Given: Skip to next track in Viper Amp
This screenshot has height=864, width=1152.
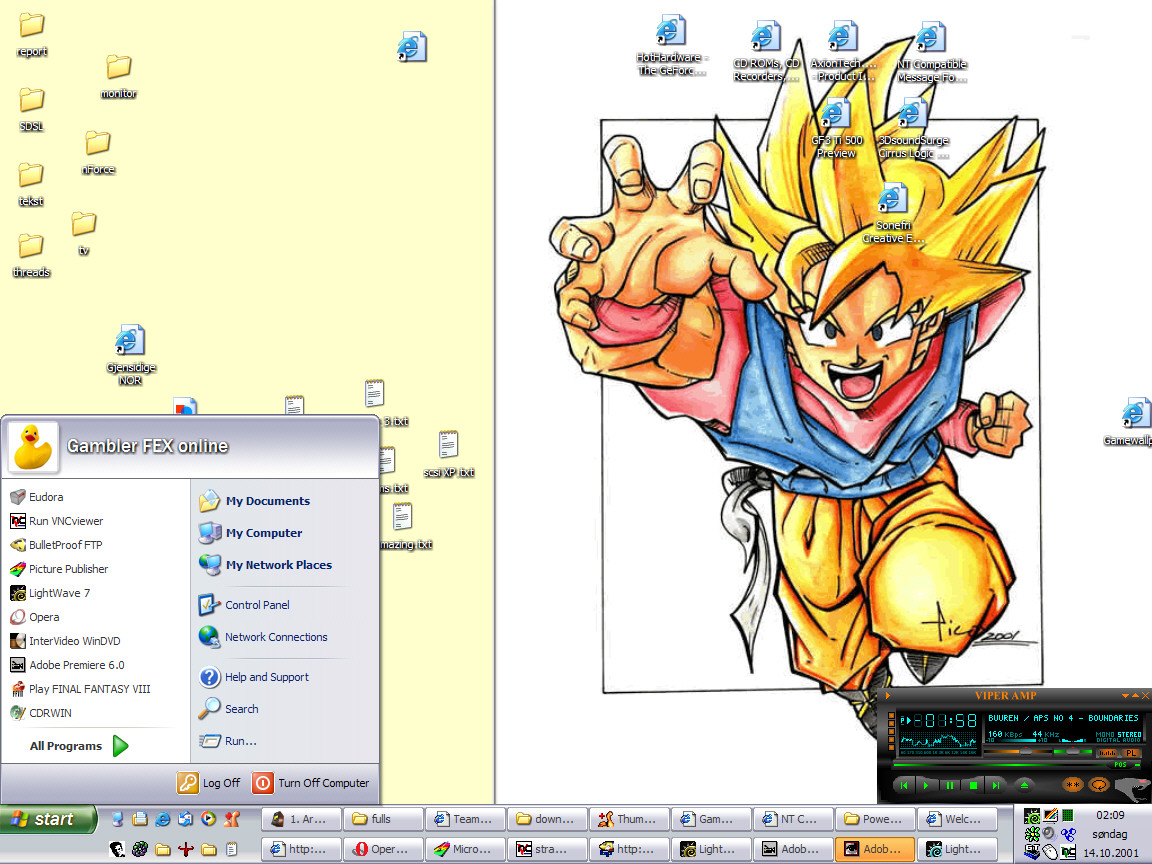Looking at the screenshot, I should [x=996, y=785].
